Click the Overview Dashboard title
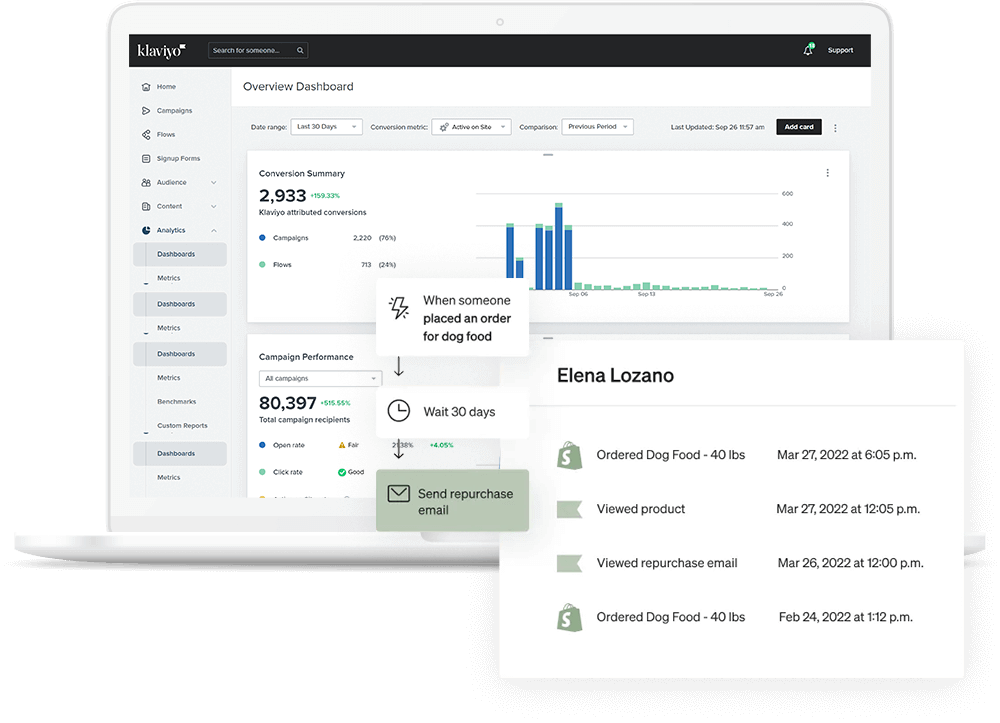The height and width of the screenshot is (723, 1000). 298,87
